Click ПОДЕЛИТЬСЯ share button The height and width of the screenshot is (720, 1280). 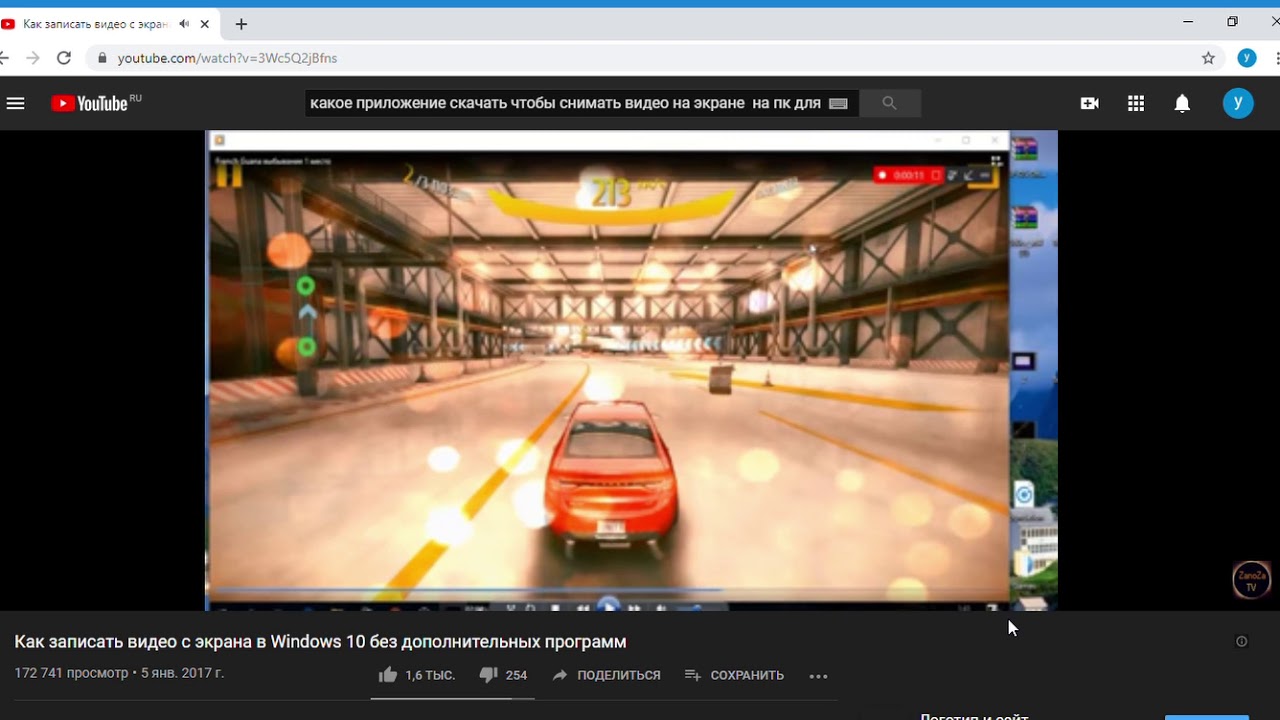tap(606, 675)
